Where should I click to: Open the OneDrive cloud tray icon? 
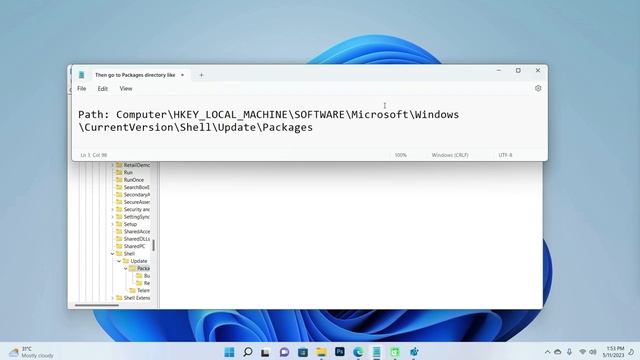tap(558, 352)
